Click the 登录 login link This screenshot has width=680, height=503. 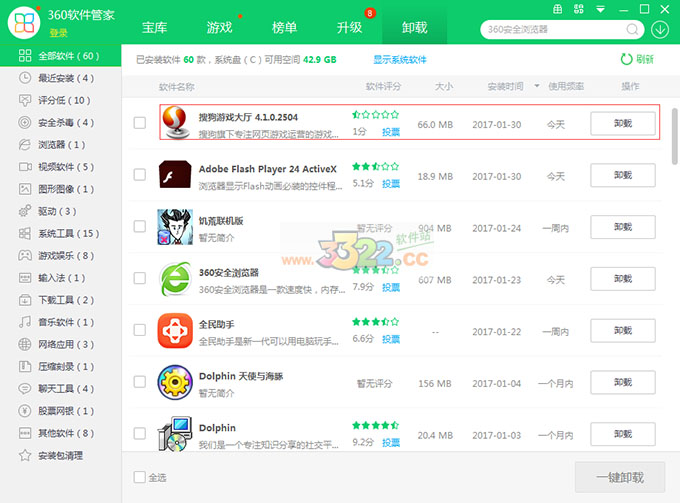click(59, 33)
